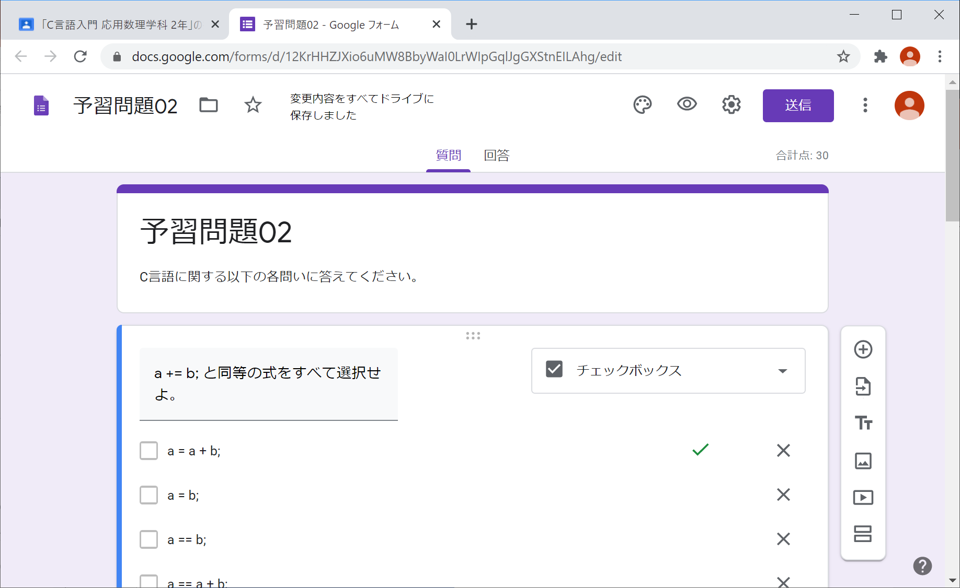
Task: Open the form's more options menu
Action: 865,105
